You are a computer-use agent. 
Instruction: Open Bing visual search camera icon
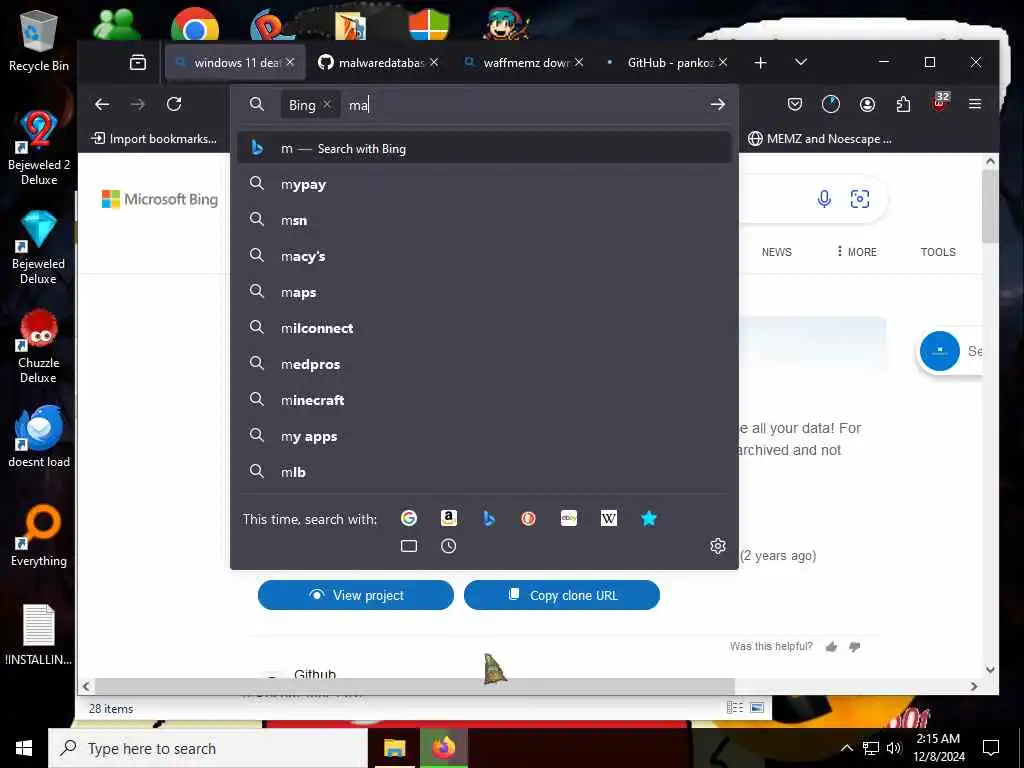pos(859,199)
